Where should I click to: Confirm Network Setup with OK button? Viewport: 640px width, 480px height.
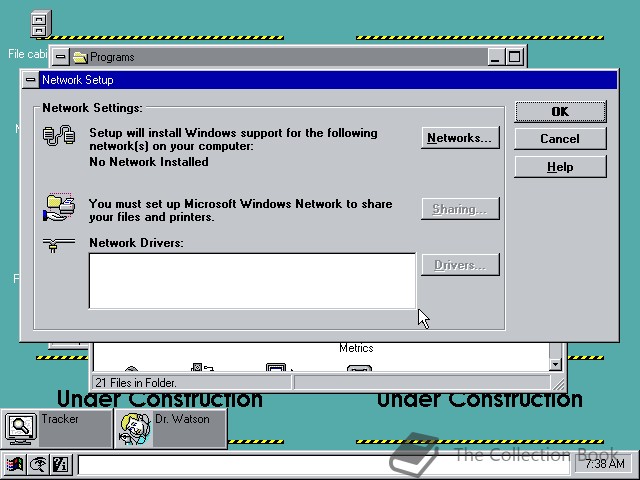(x=560, y=111)
